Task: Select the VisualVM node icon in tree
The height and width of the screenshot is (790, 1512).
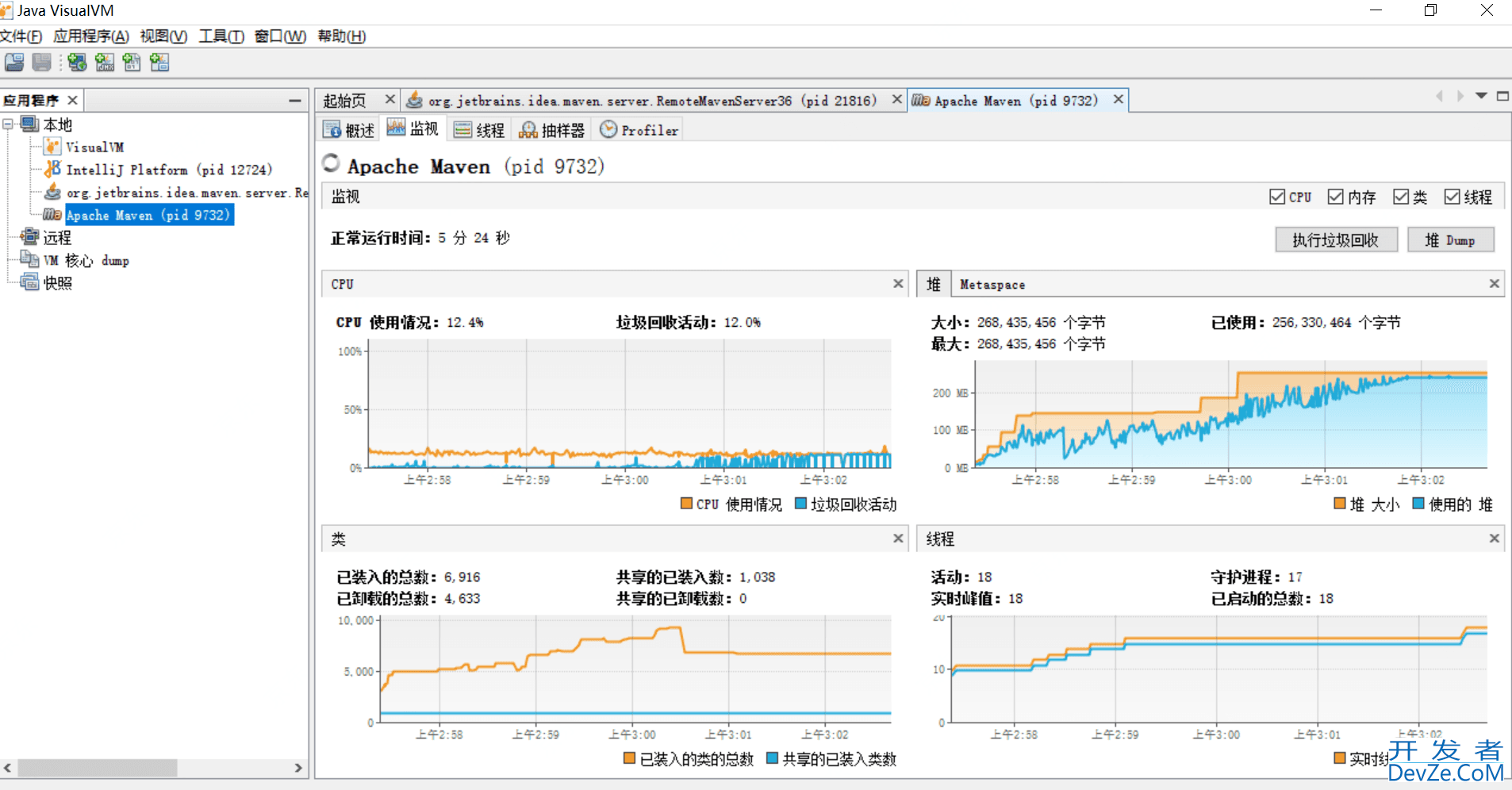Action: point(52,147)
